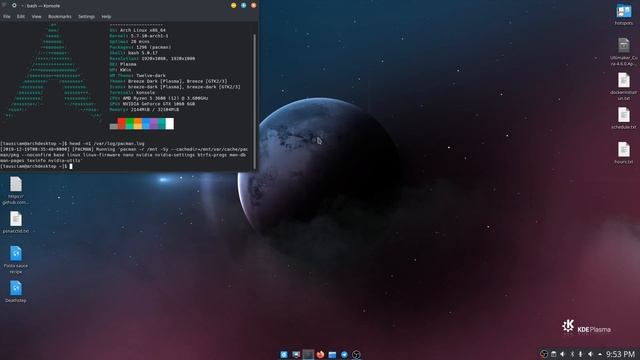Click the monitor icon beside the application launcher
This screenshot has width=640, height=360.
(296, 355)
